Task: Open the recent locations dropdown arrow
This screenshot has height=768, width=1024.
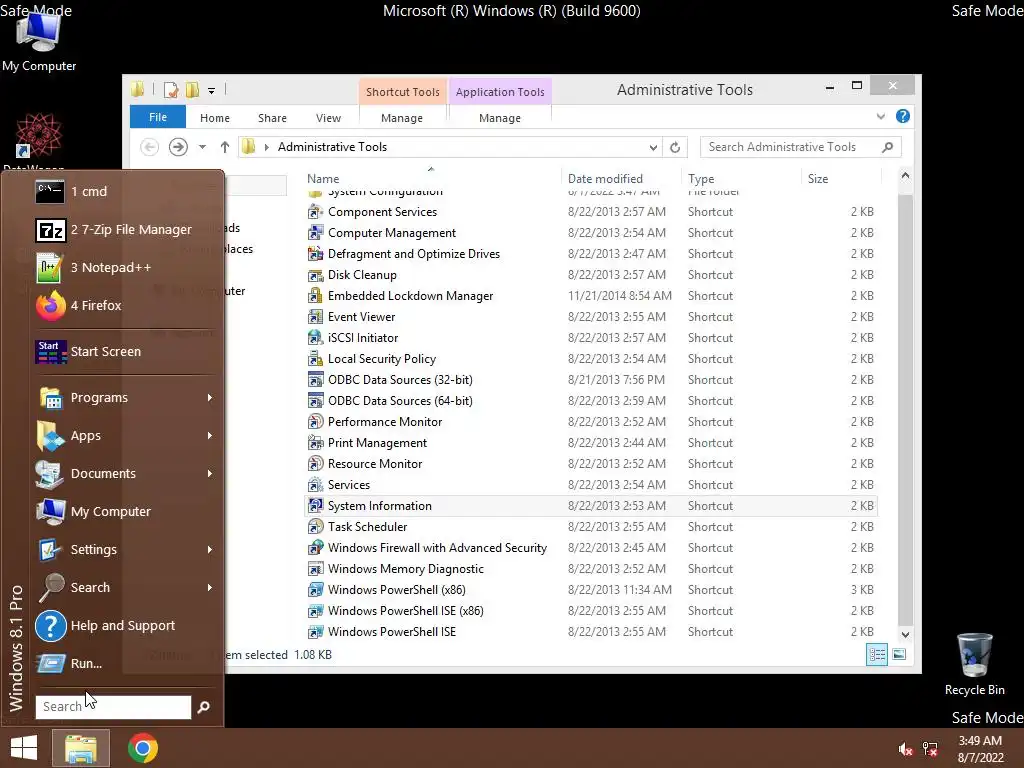Action: pos(202,147)
